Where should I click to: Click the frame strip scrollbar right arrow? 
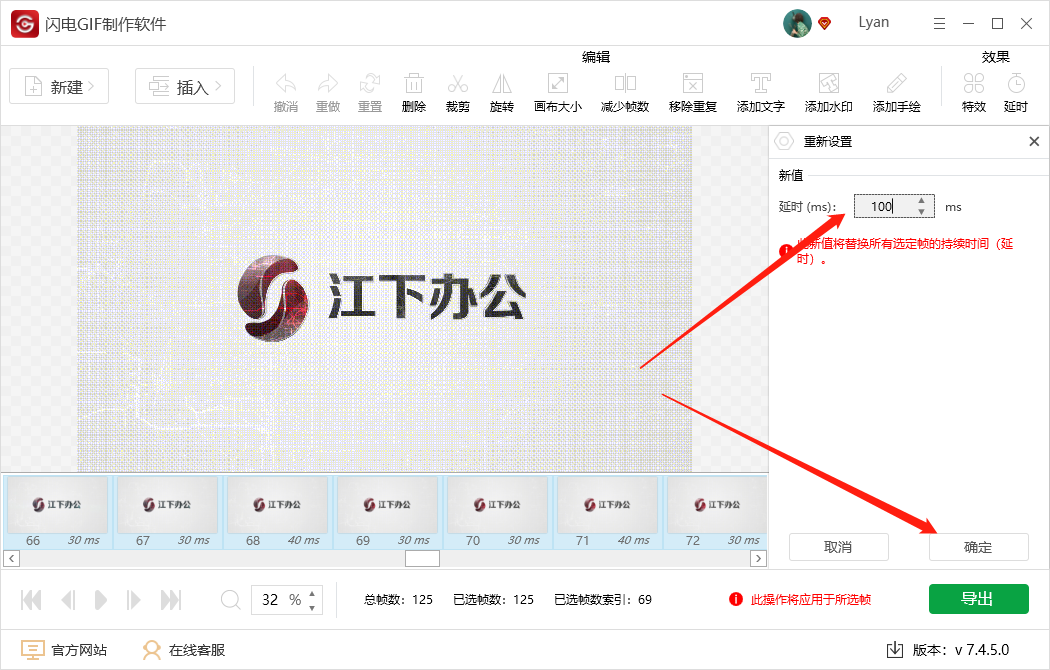[x=758, y=558]
